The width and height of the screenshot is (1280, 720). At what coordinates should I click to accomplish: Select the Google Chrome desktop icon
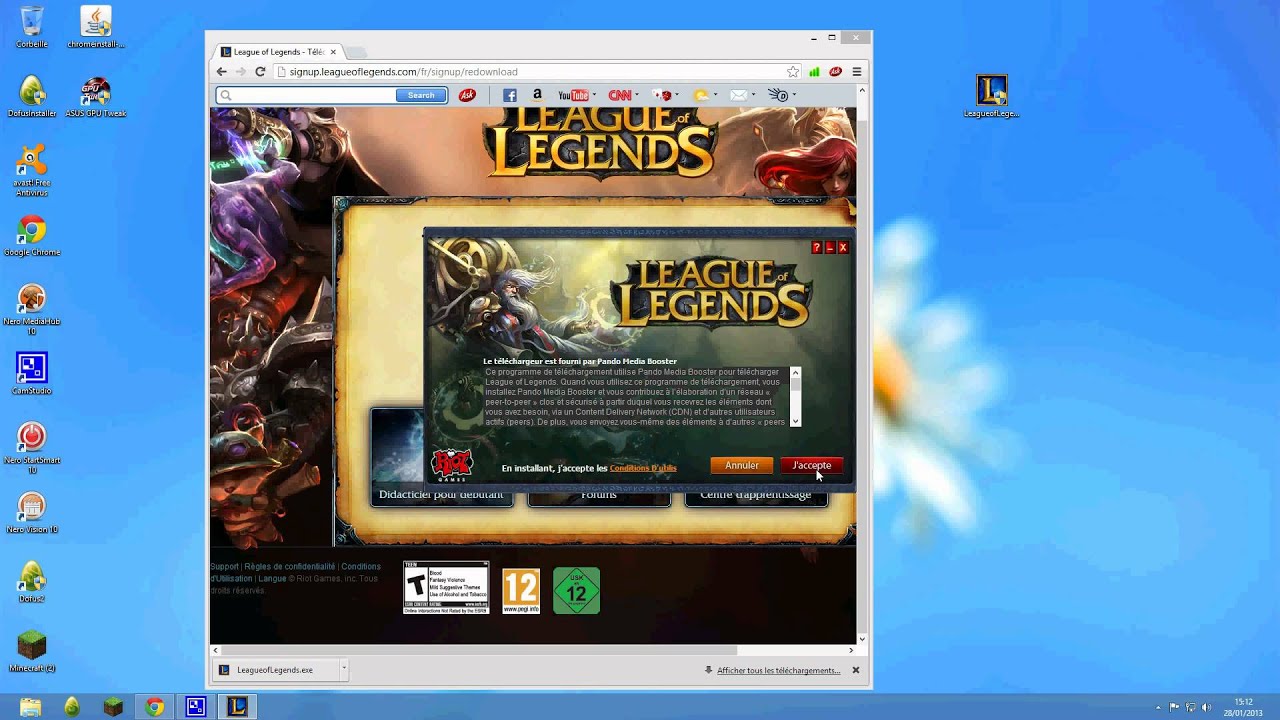click(32, 236)
